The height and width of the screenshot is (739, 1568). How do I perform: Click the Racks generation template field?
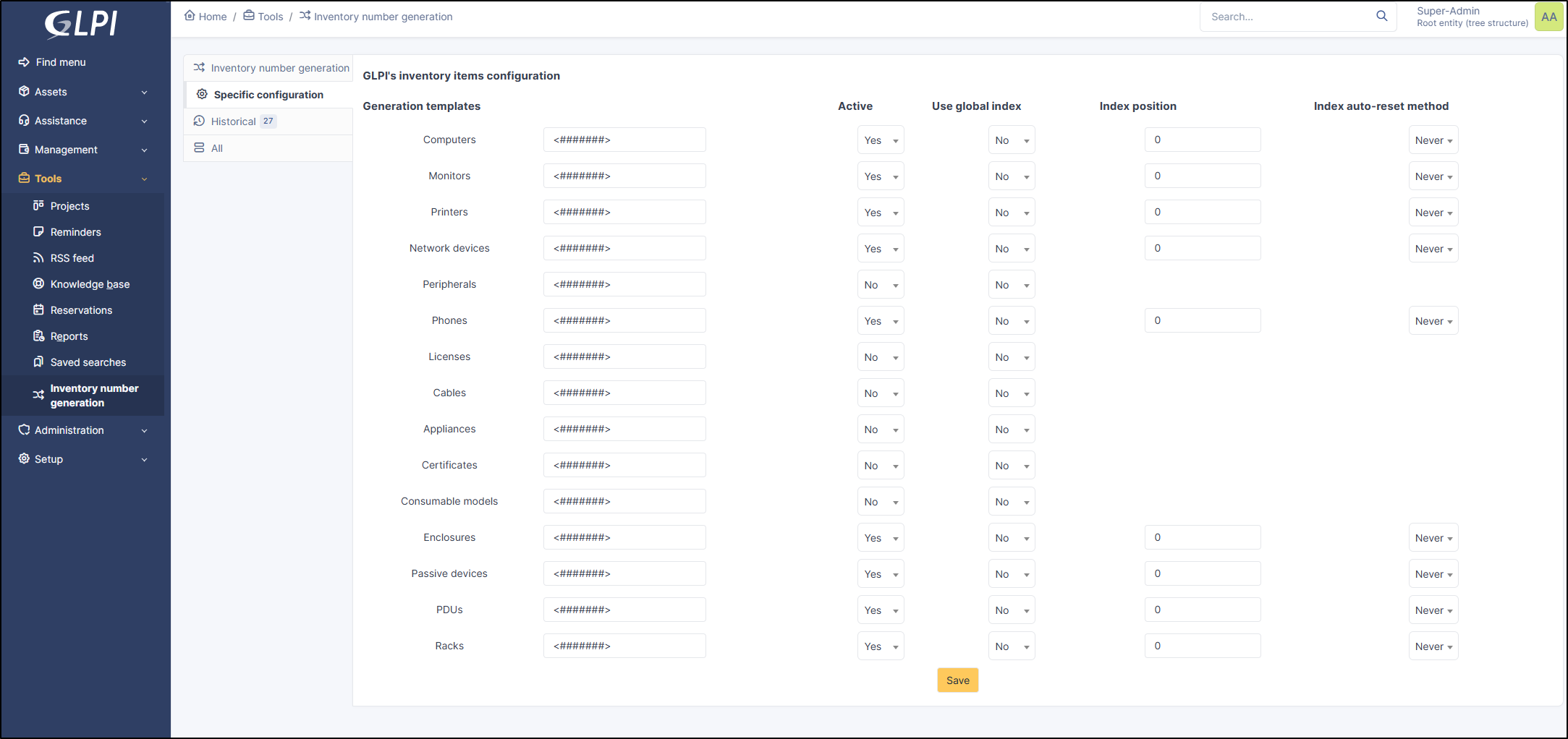tap(624, 646)
